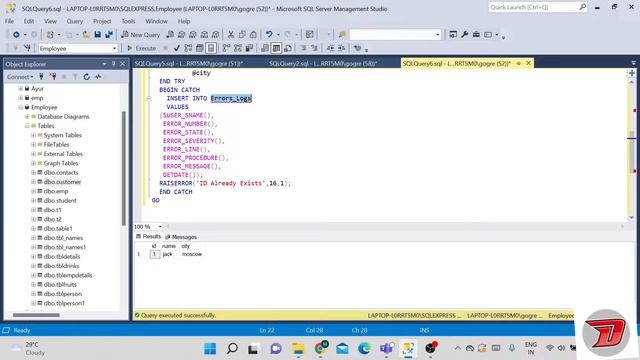Image resolution: width=640 pixels, height=360 pixels.
Task: Close the SQLQuery6.sql tab
Action: (x=529, y=63)
